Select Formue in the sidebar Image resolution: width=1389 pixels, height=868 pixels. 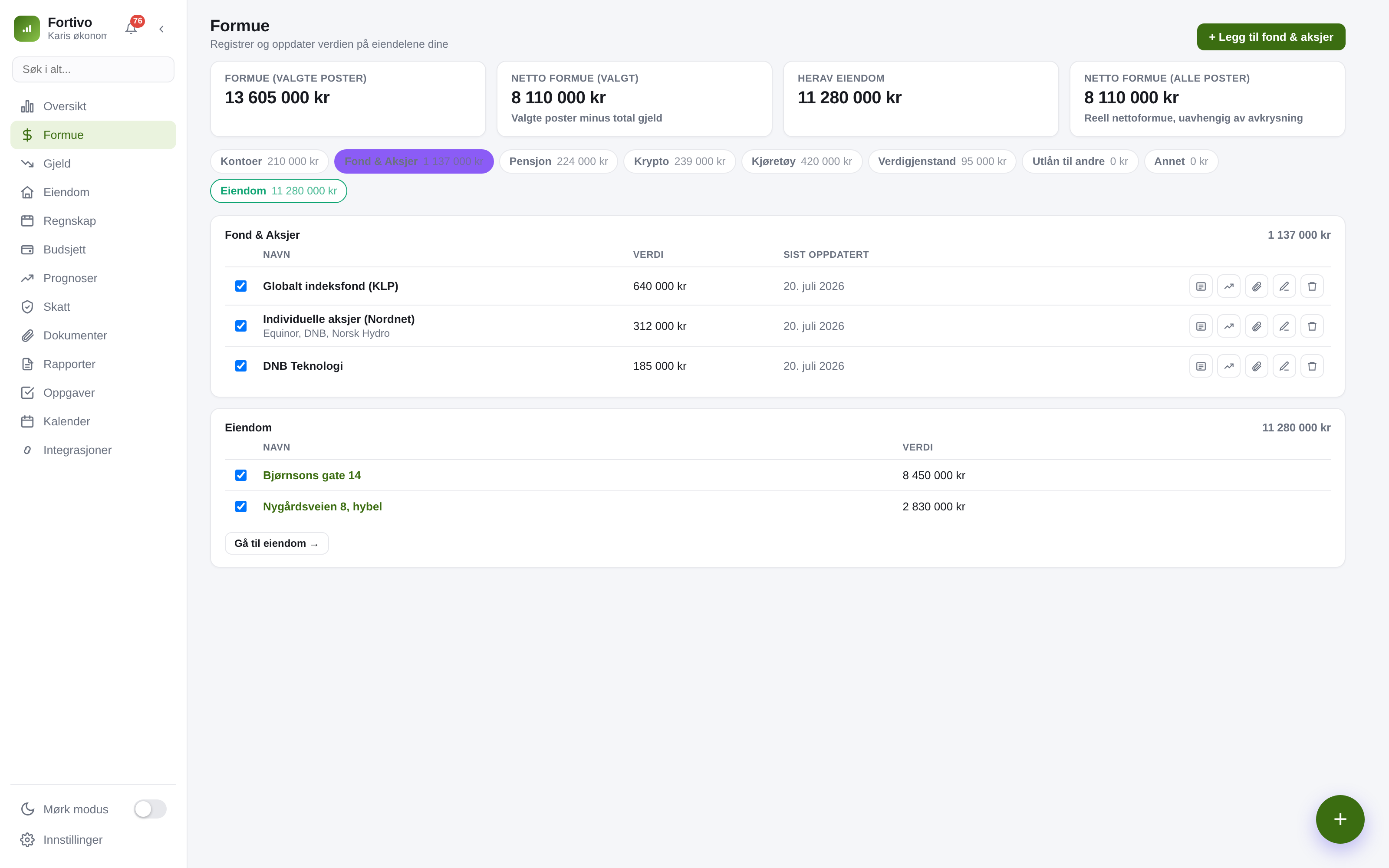pyautogui.click(x=93, y=135)
